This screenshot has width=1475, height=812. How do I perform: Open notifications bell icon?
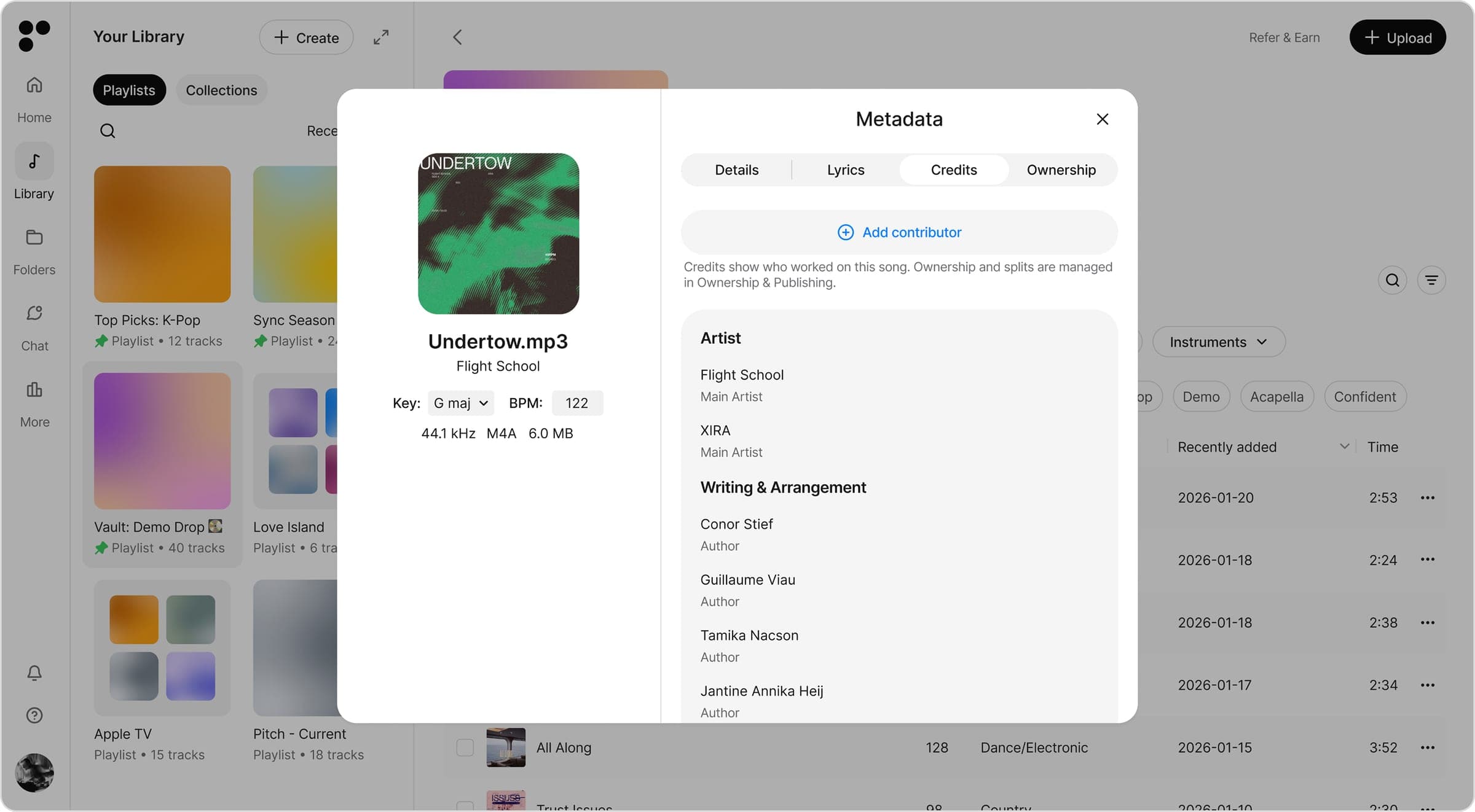[x=34, y=673]
